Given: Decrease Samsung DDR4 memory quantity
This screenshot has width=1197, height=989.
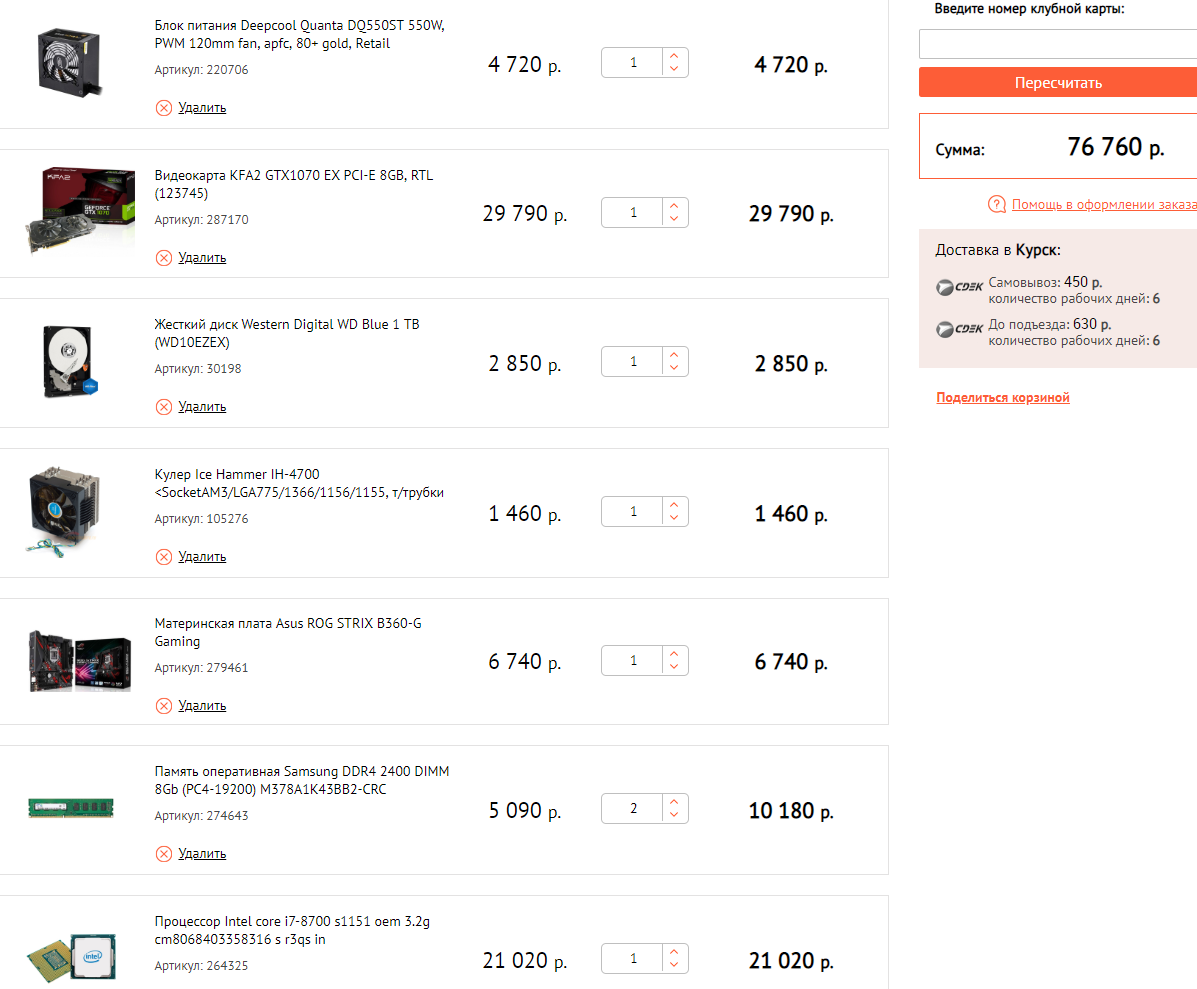Looking at the screenshot, I should pos(675,817).
